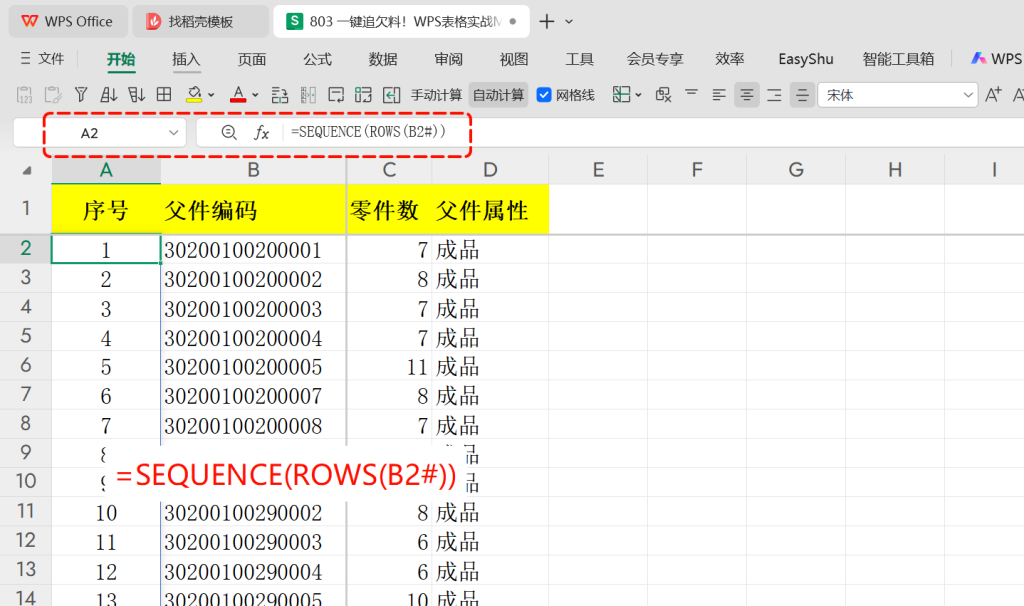
Task: Click the split column icon
Action: coord(308,95)
